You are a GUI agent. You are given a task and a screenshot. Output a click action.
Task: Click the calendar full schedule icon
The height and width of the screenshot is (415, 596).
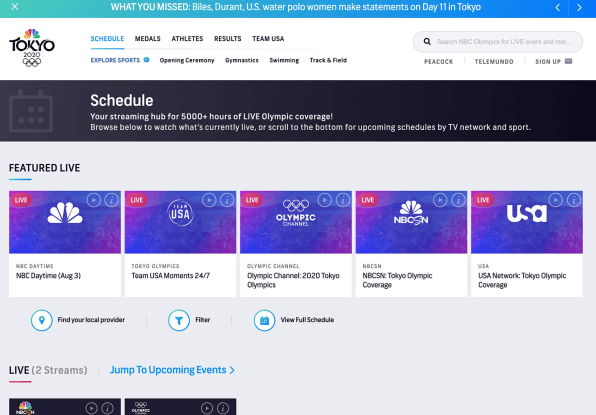tap(265, 320)
